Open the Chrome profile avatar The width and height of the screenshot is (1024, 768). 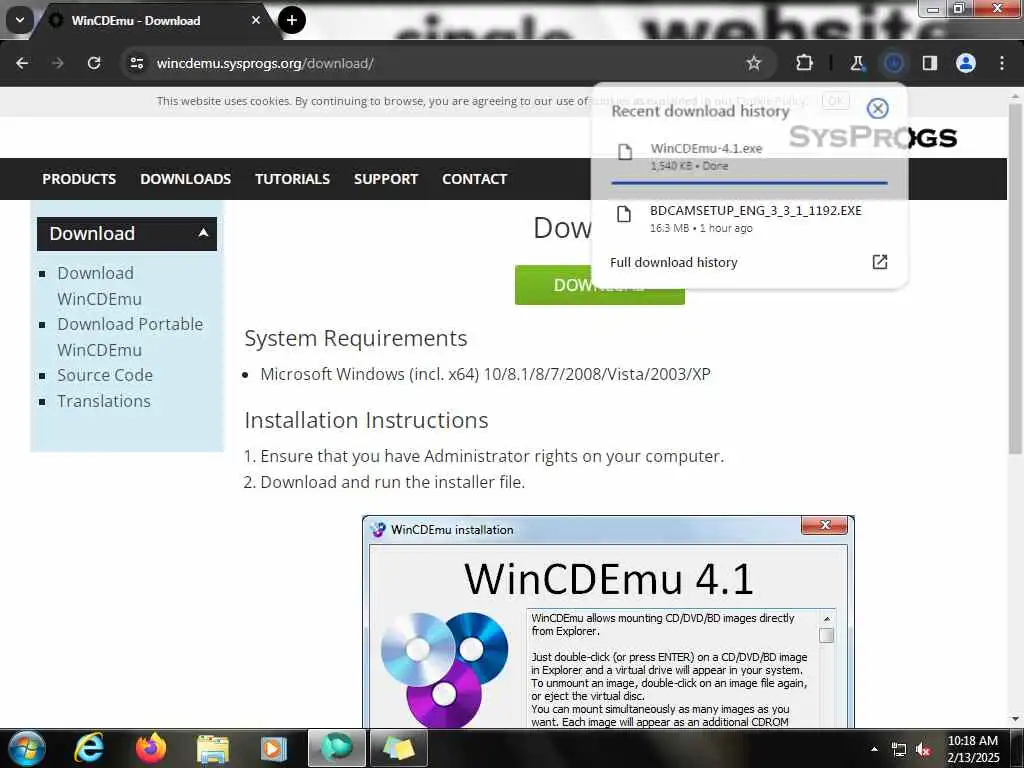966,63
